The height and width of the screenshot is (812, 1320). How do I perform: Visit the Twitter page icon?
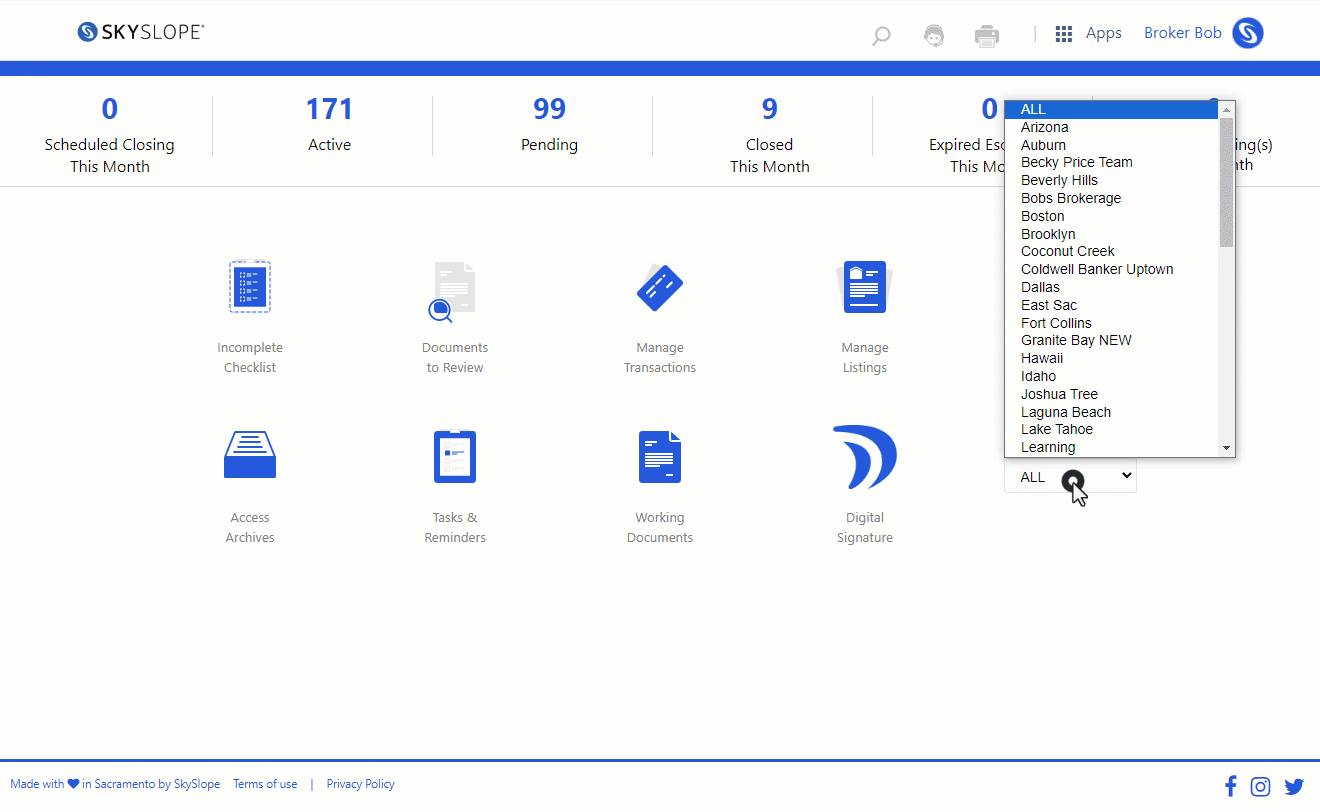pyautogui.click(x=1294, y=786)
